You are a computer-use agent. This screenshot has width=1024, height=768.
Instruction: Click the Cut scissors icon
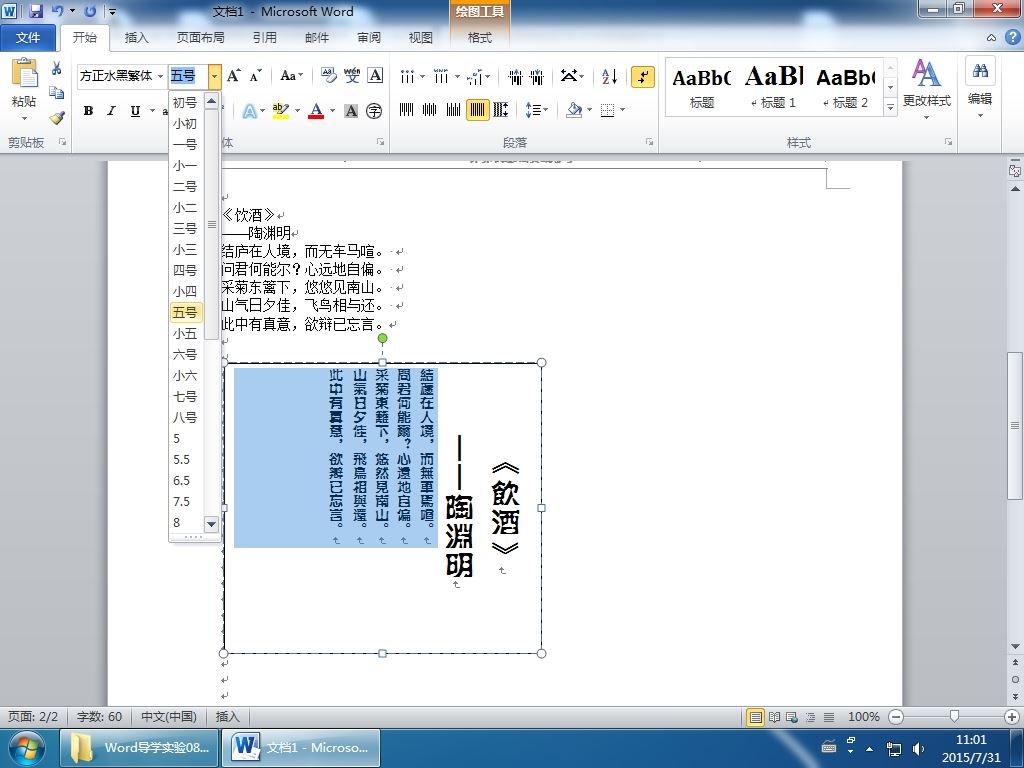point(57,69)
